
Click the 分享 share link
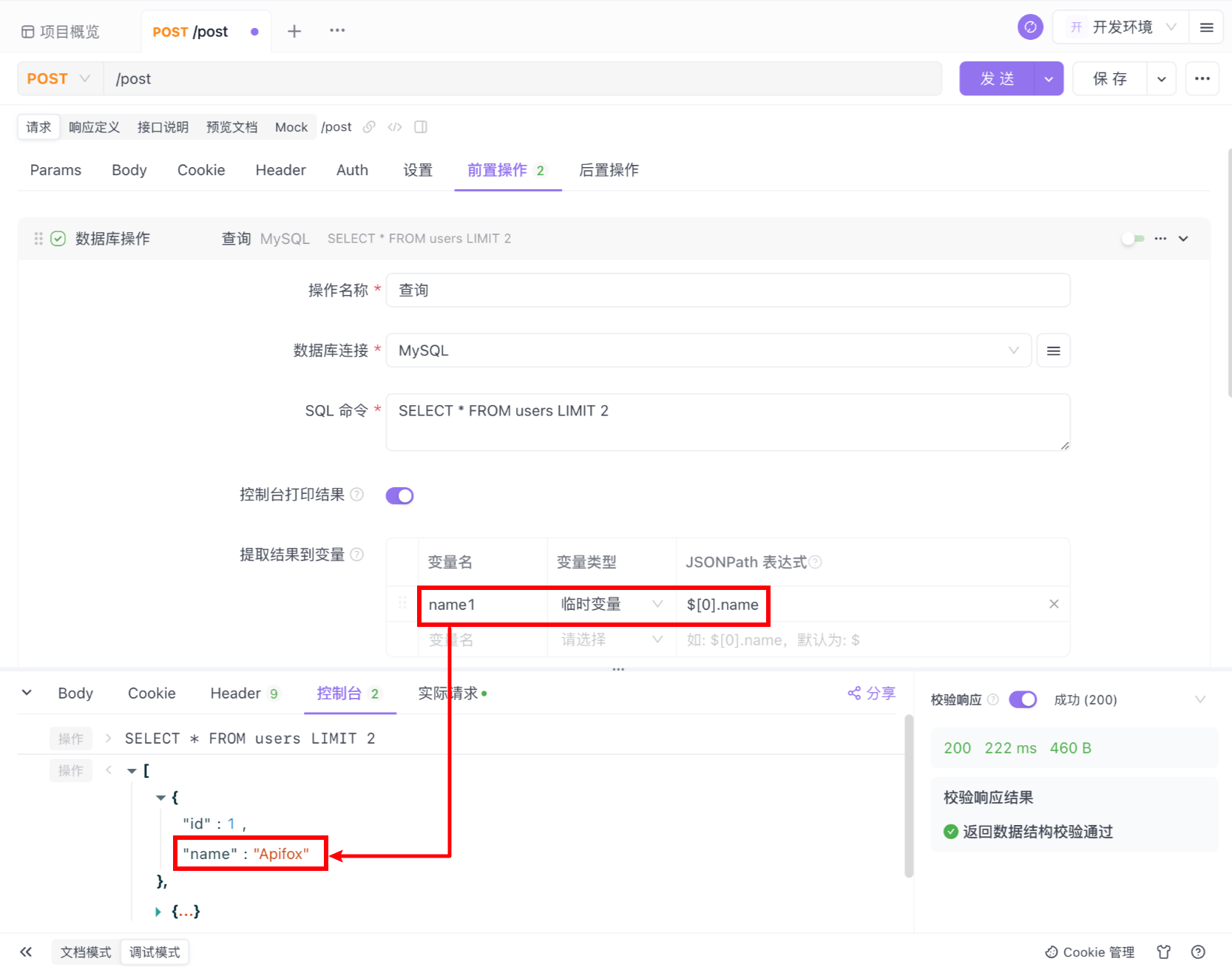(871, 693)
